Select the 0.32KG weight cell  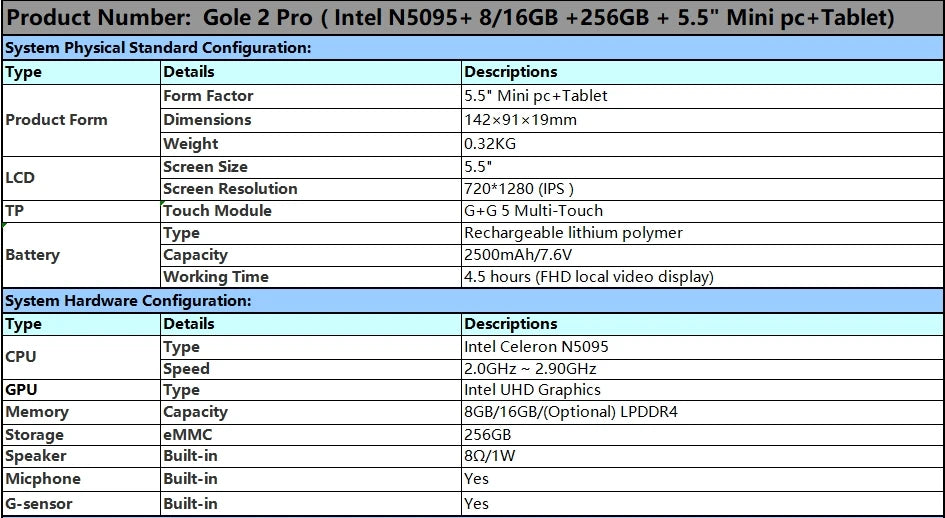(x=490, y=144)
